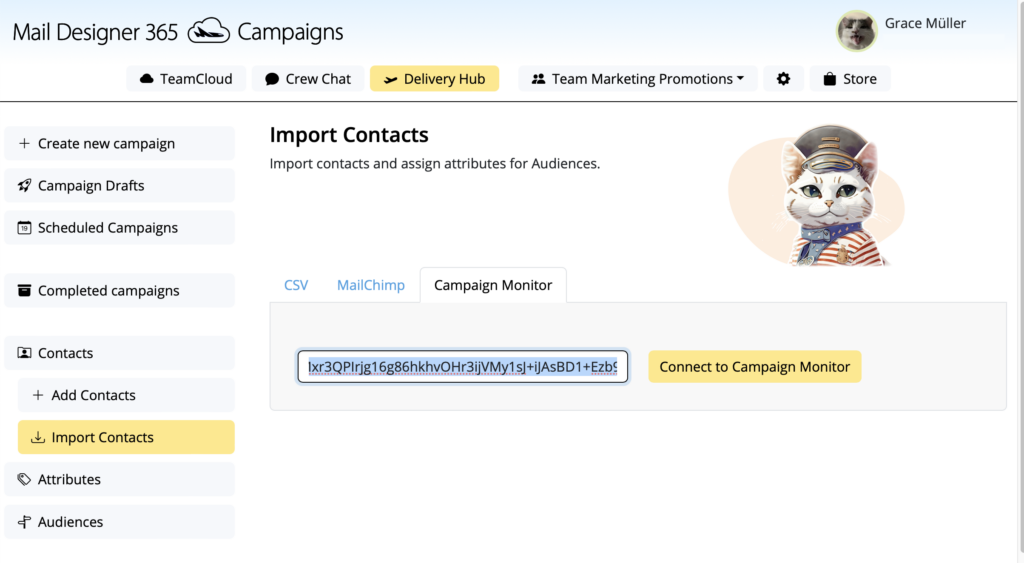
Task: Expand the Team Marketing Promotions dropdown
Action: point(638,78)
